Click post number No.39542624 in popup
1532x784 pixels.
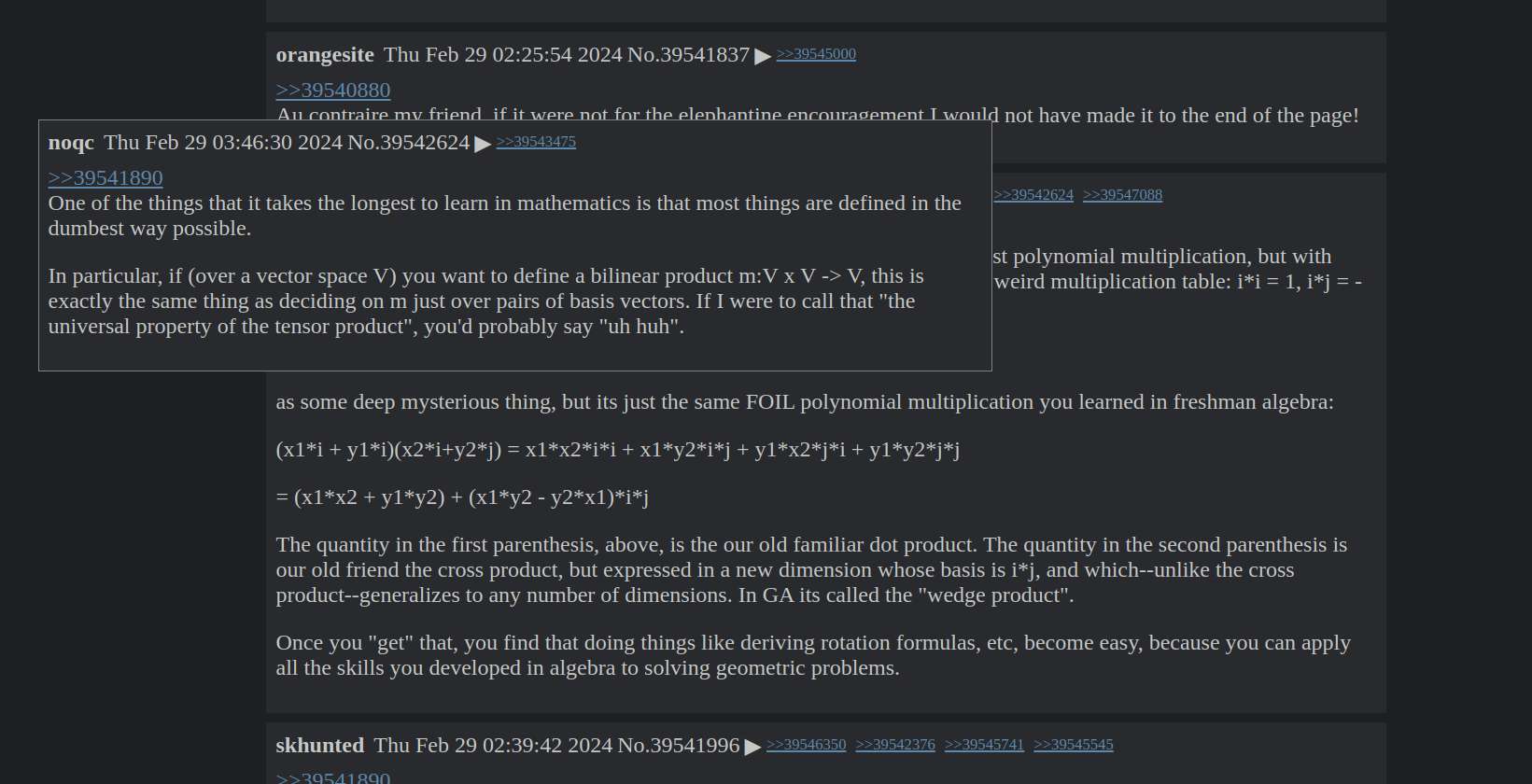click(408, 143)
